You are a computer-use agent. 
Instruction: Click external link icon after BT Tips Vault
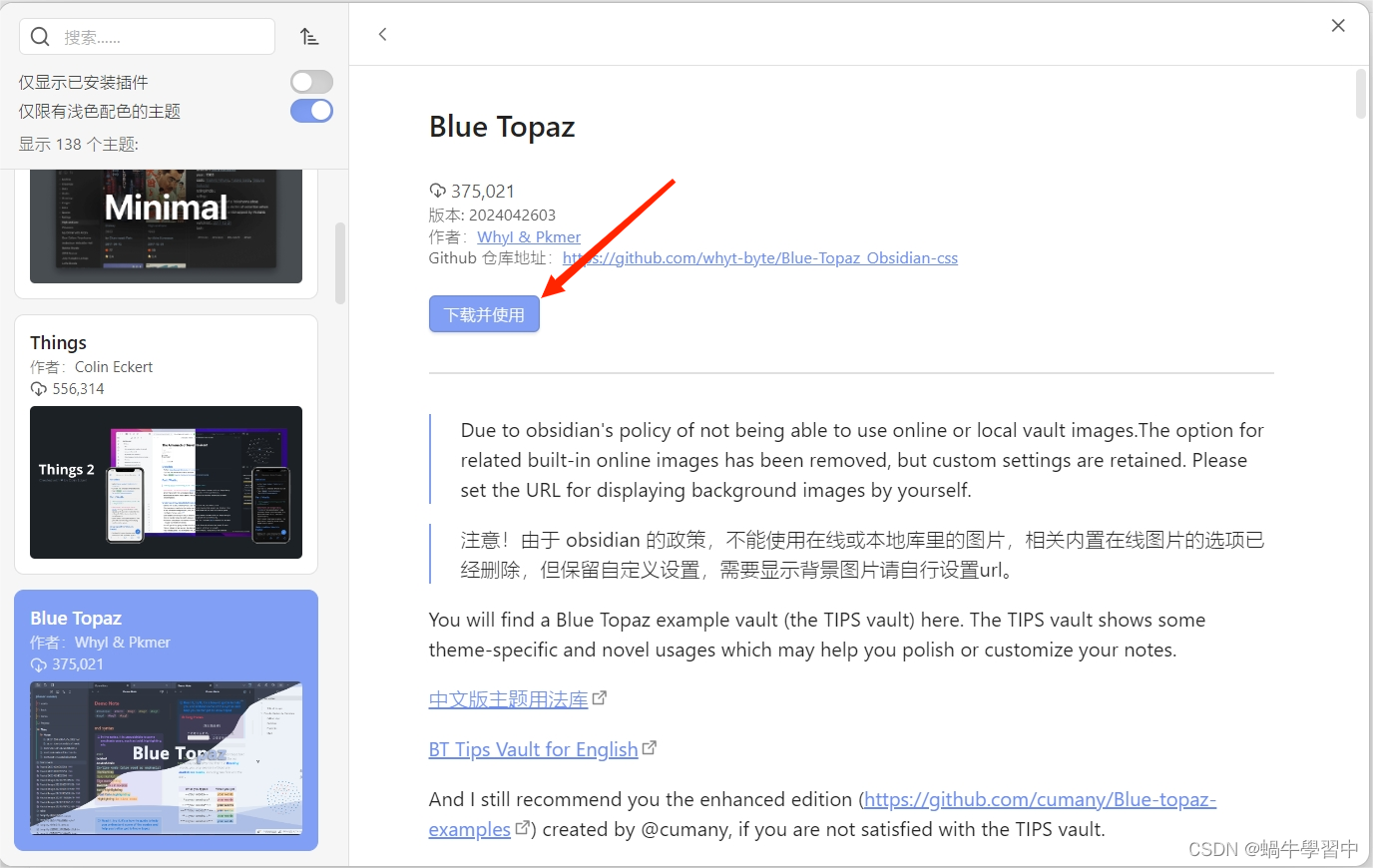pos(650,746)
